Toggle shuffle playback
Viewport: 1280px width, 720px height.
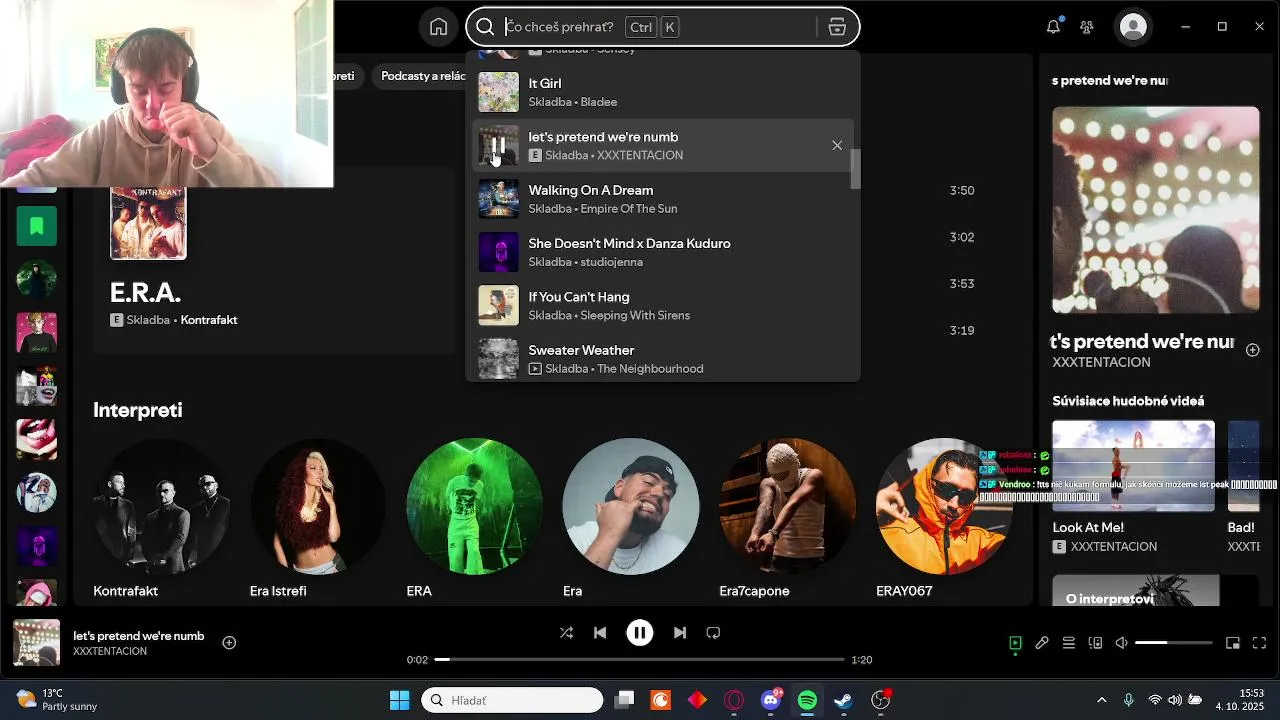click(566, 633)
